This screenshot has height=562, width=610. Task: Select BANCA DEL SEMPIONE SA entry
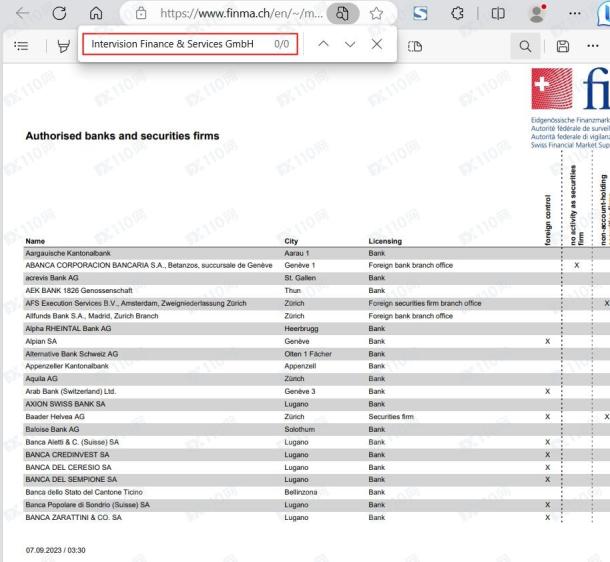click(x=71, y=480)
